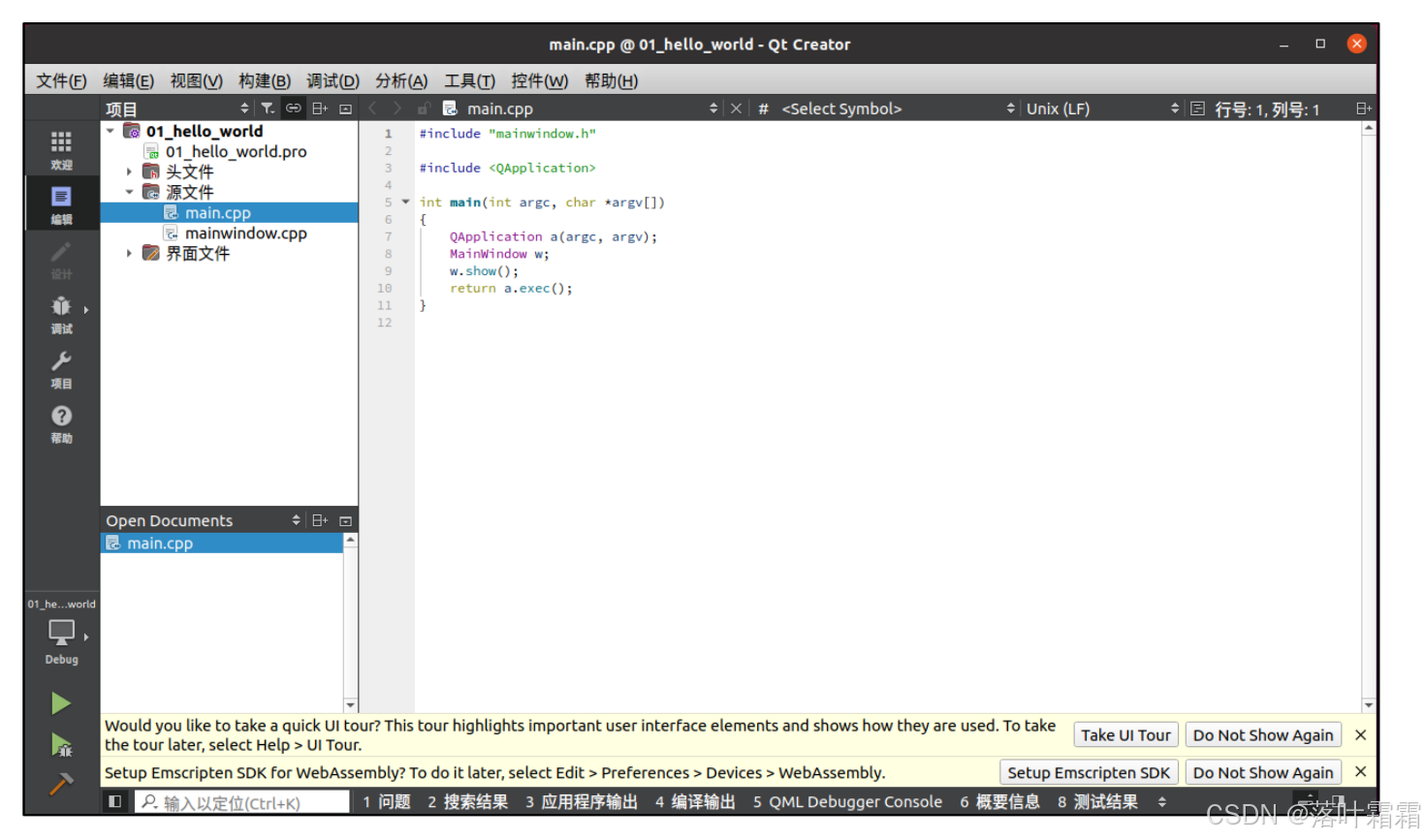Viewport: 1425px width, 840px height.
Task: Close main.cpp document with X
Action: click(736, 109)
